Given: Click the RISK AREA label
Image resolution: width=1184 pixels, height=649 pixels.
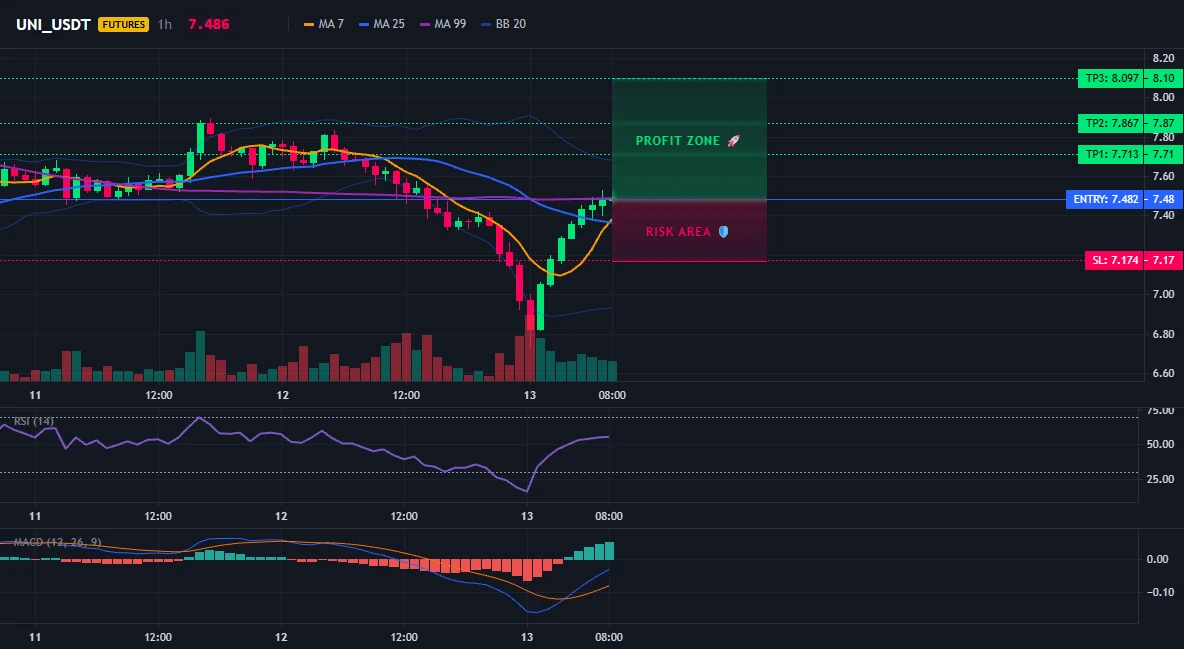Looking at the screenshot, I should tap(687, 232).
